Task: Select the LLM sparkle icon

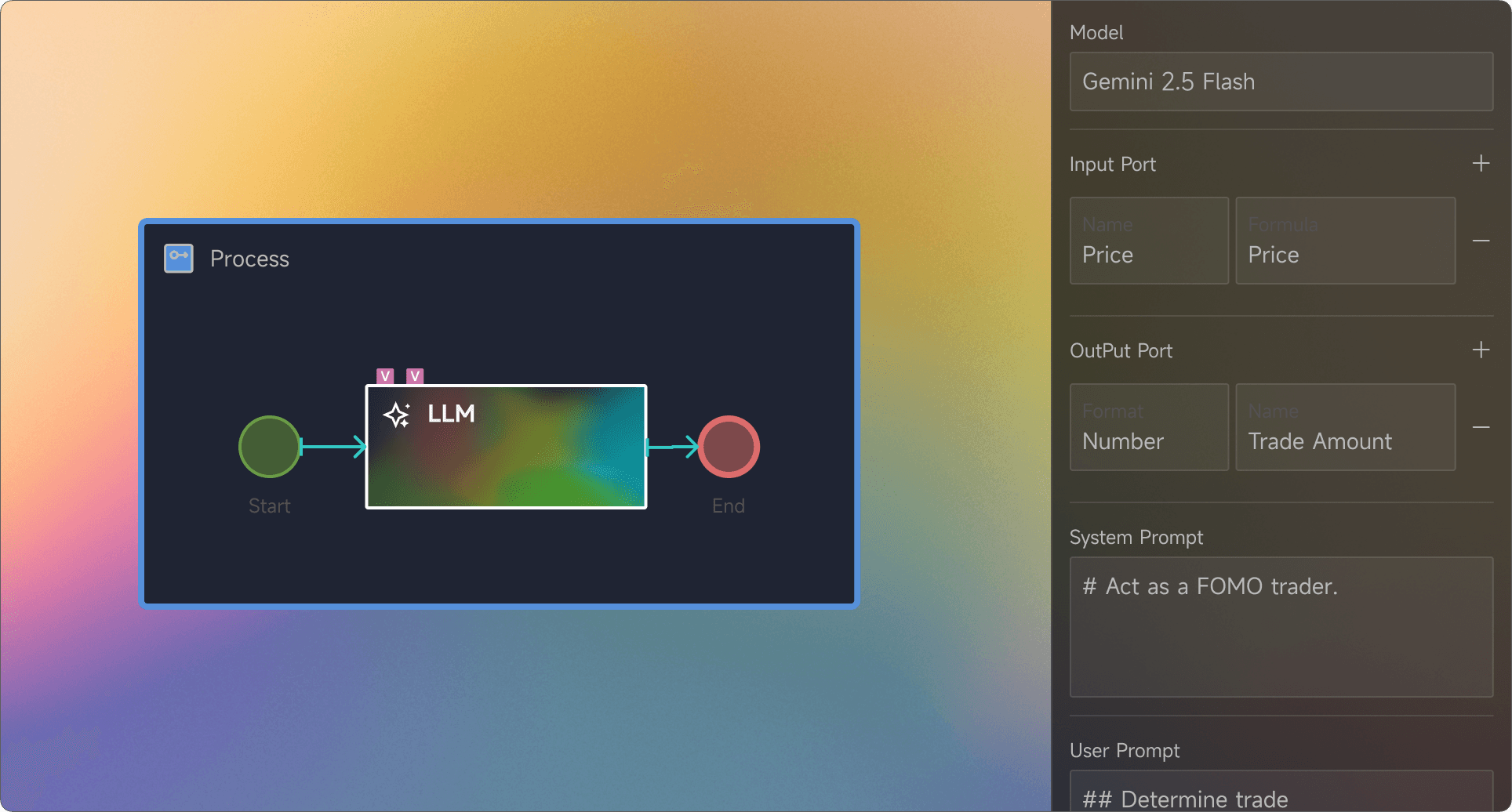Action: [x=397, y=414]
